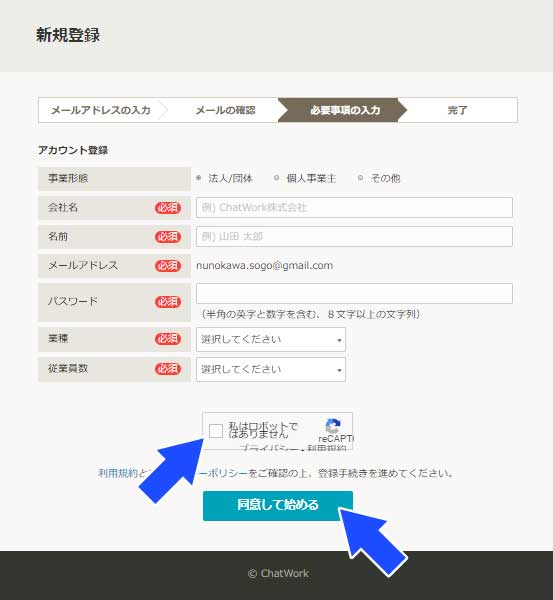Image resolution: width=553 pixels, height=600 pixels.
Task: Open the 業種 dropdown list
Action: pyautogui.click(x=271, y=339)
